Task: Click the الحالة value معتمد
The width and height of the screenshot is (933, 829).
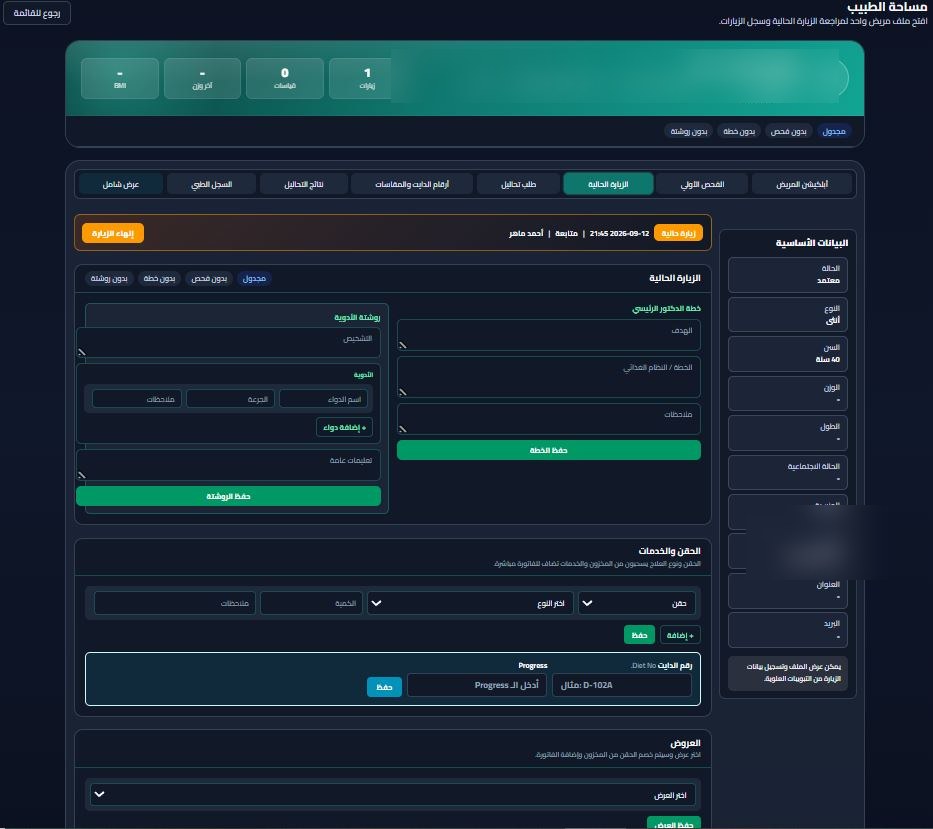Action: point(828,280)
